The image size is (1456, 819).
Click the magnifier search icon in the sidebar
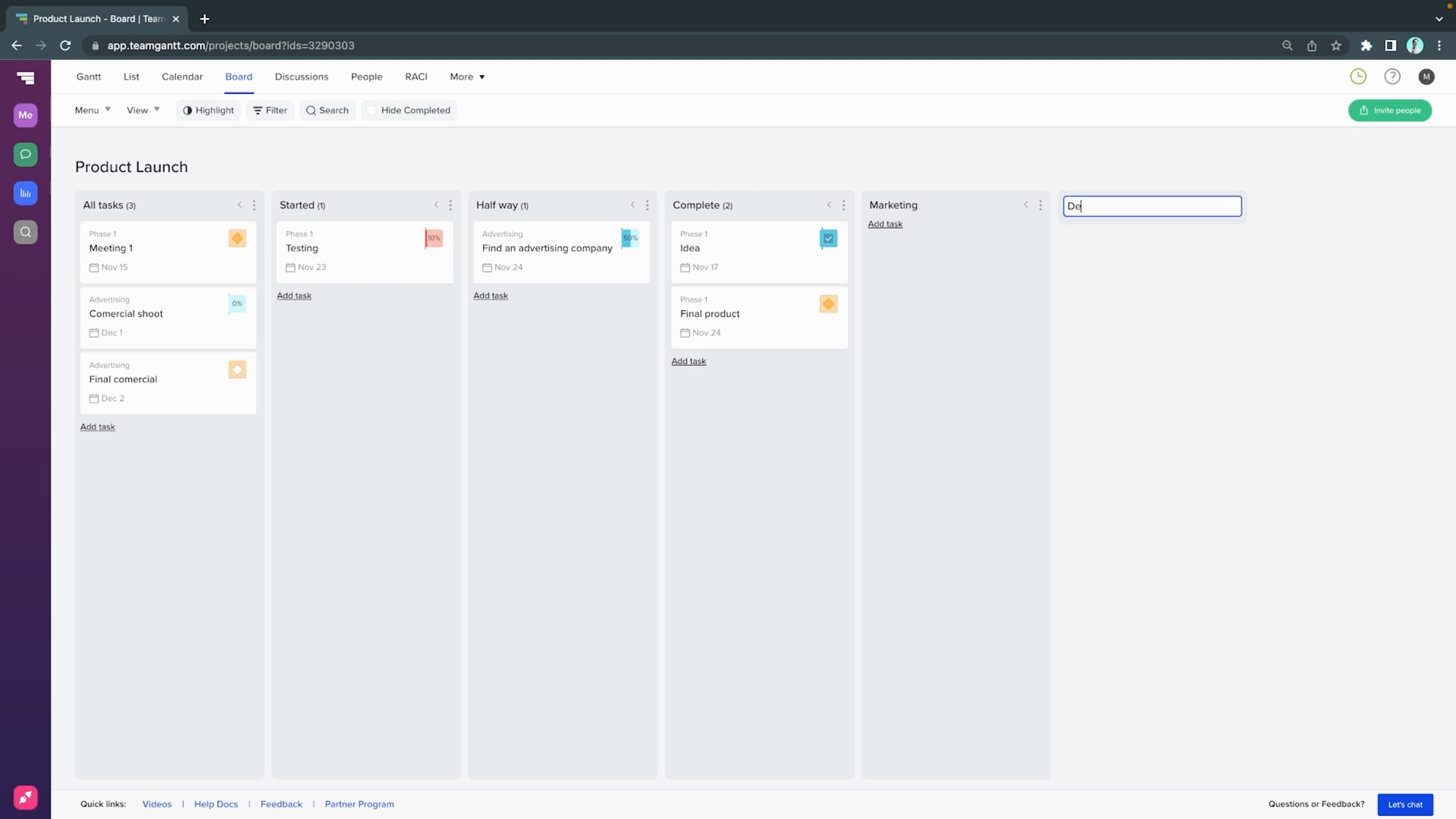click(x=25, y=232)
